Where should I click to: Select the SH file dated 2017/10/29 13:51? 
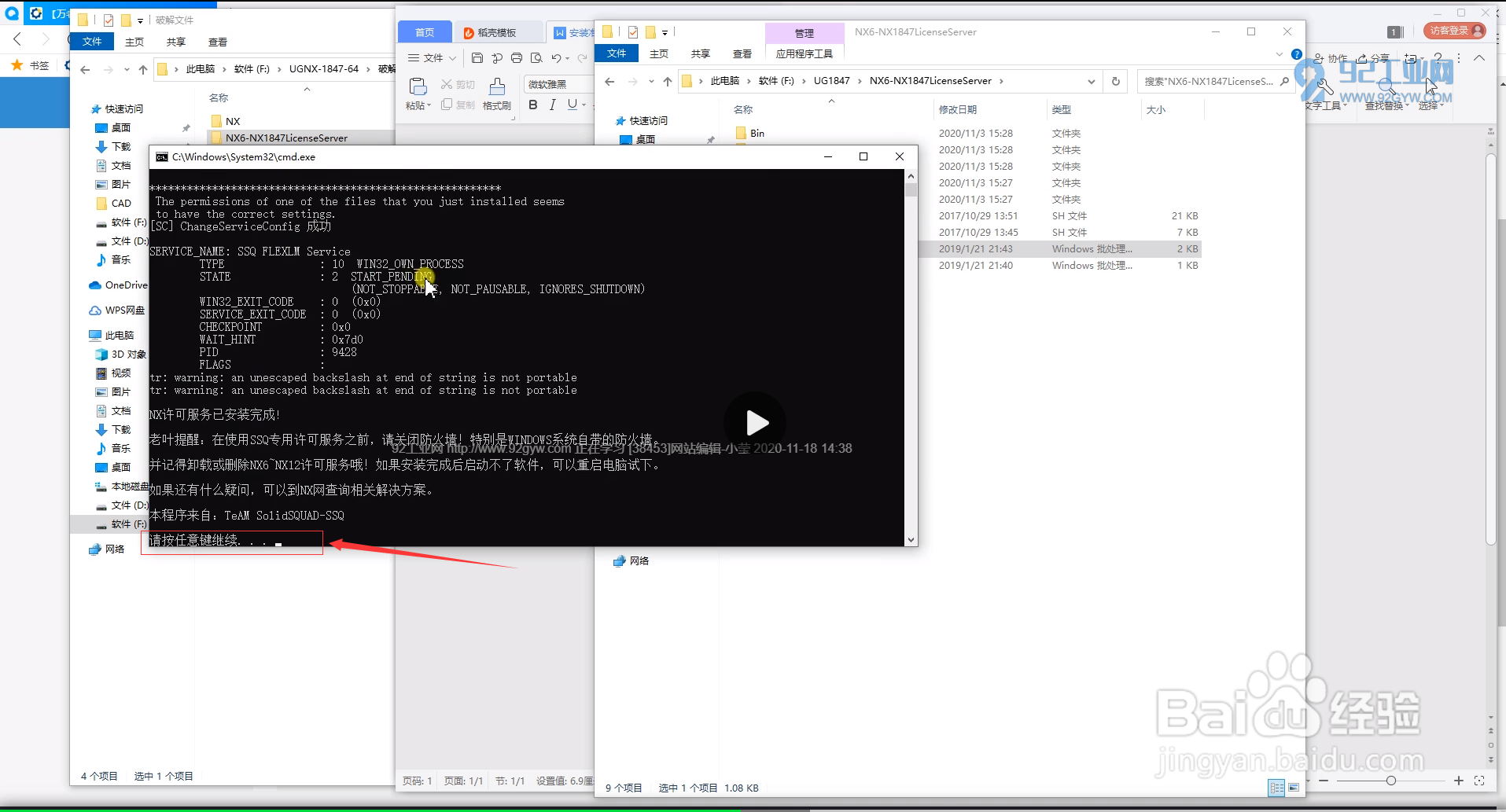click(x=1059, y=215)
